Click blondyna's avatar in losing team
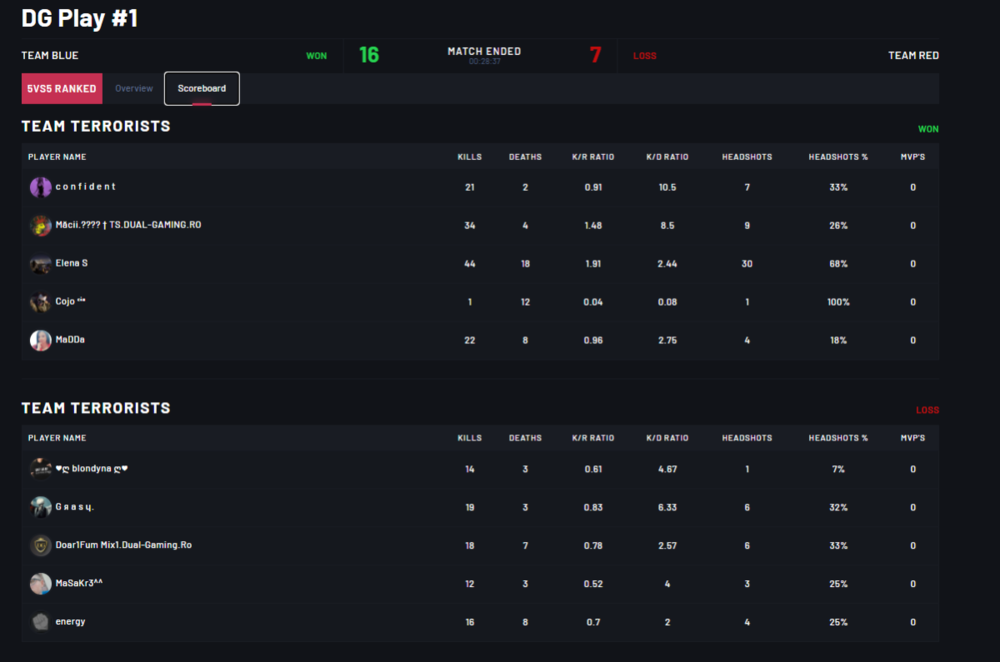The height and width of the screenshot is (662, 1000). tap(40, 468)
